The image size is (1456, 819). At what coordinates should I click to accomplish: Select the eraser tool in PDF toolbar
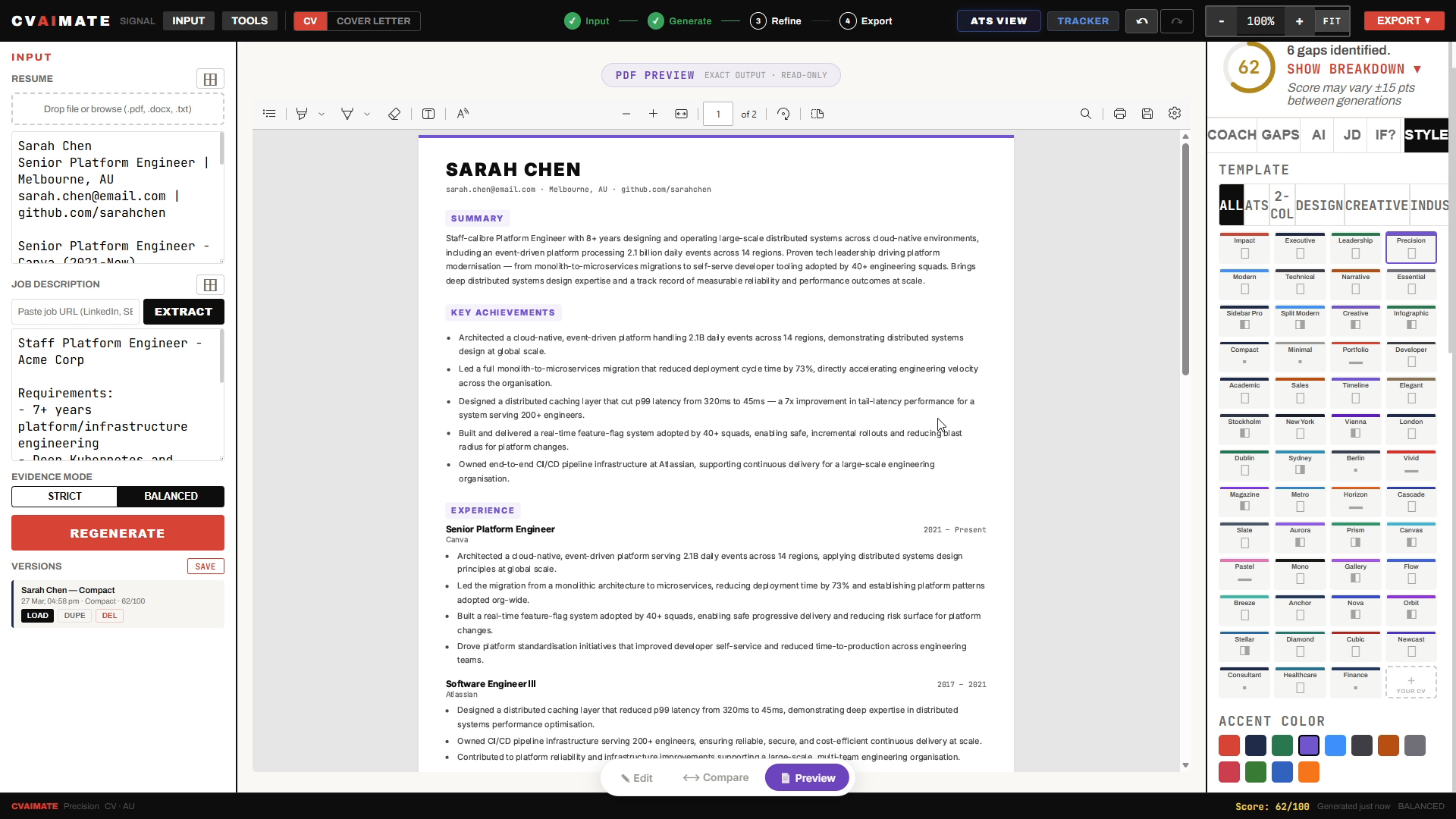point(394,114)
